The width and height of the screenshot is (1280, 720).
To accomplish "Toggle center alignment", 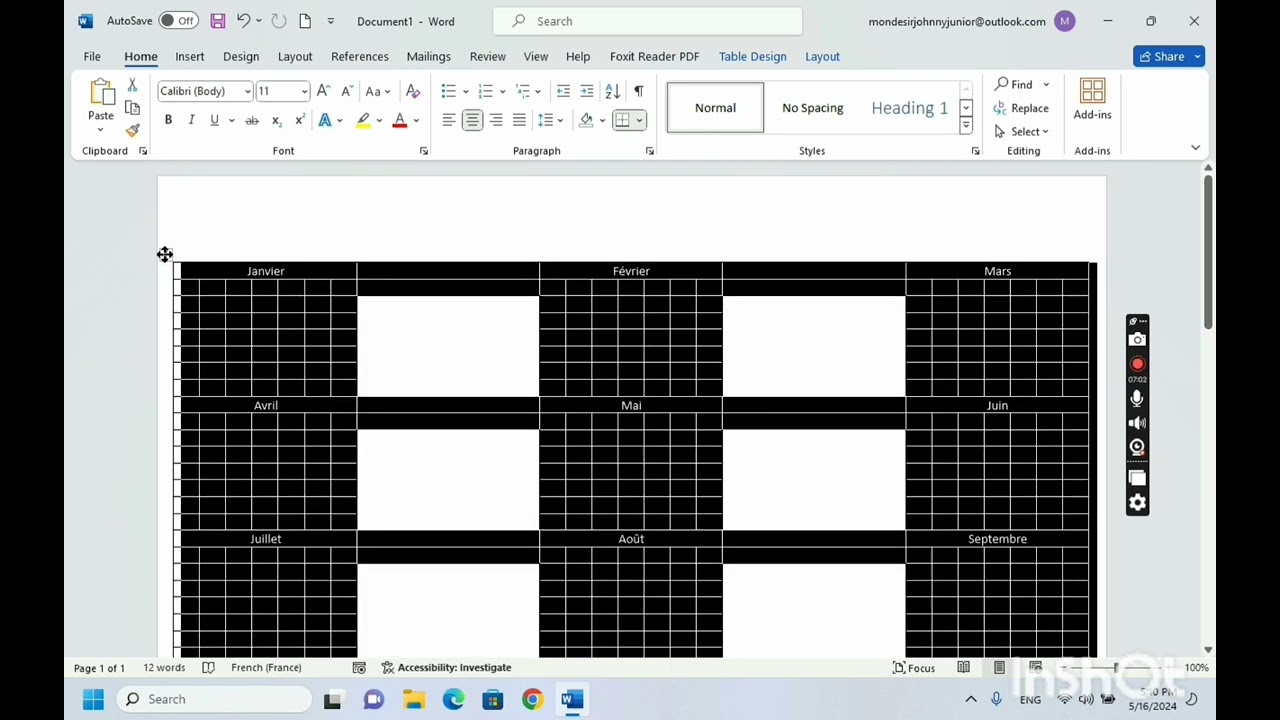I will coord(472,120).
